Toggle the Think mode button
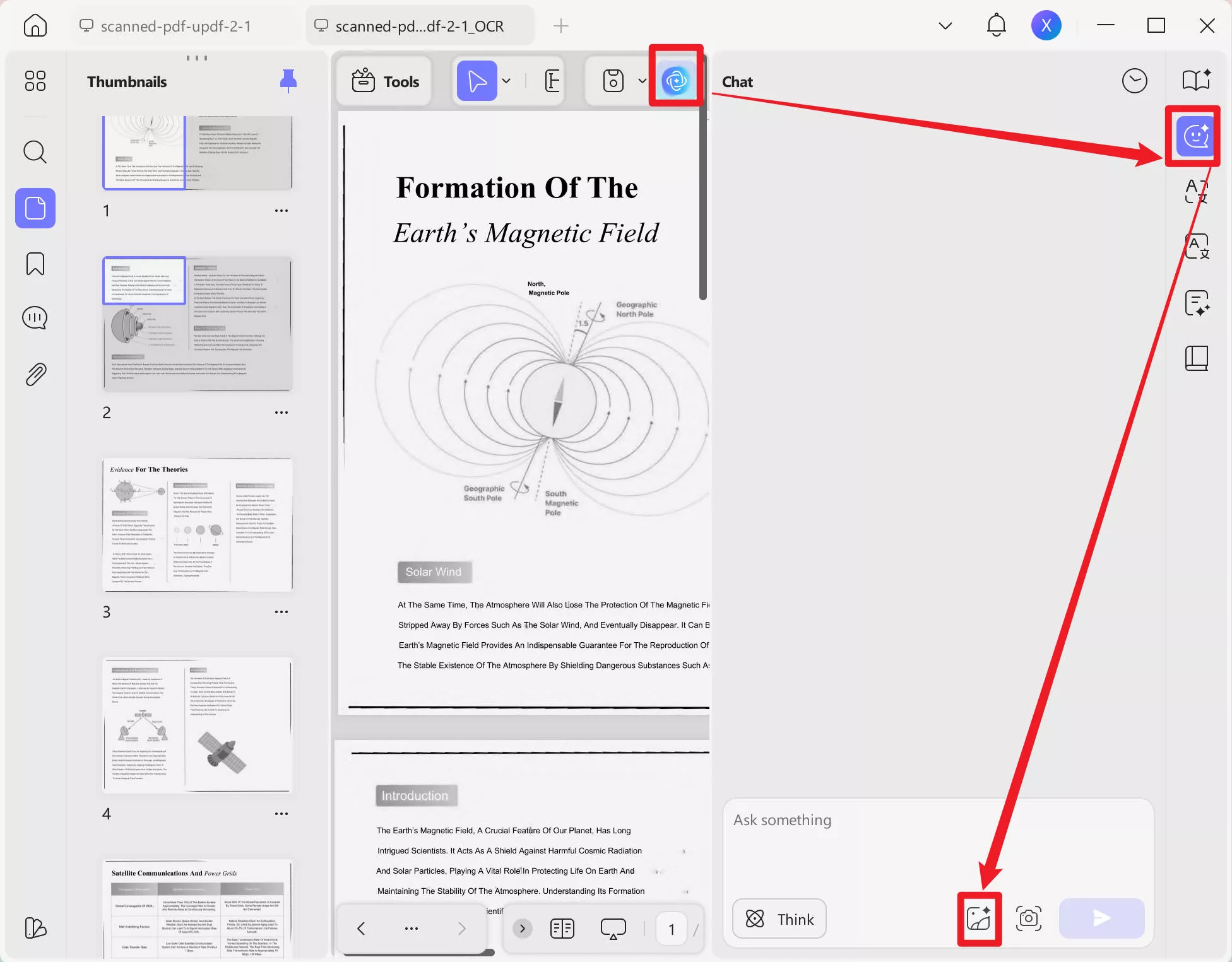The height and width of the screenshot is (962, 1232). tap(779, 918)
